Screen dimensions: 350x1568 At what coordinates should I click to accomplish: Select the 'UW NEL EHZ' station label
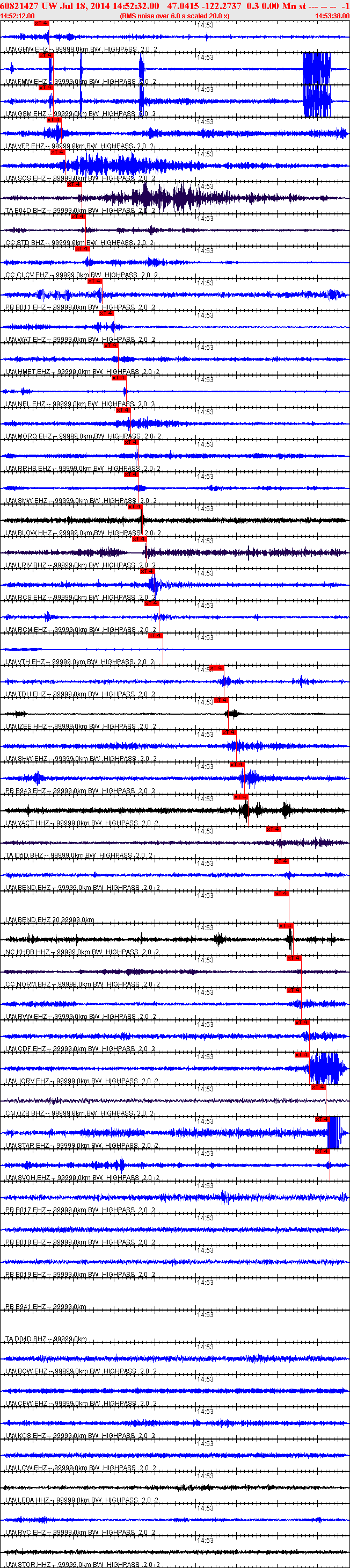[26, 404]
